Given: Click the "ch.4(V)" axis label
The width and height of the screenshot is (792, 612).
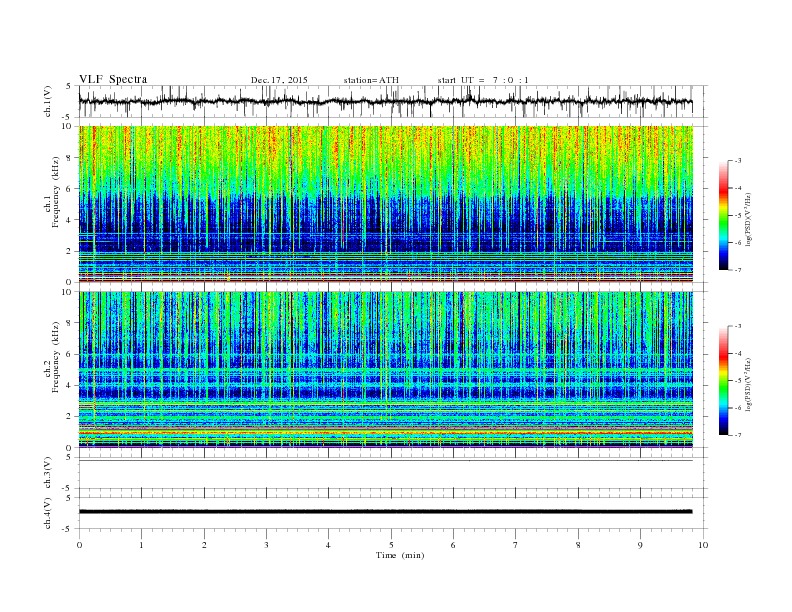Looking at the screenshot, I should pyautogui.click(x=48, y=513).
